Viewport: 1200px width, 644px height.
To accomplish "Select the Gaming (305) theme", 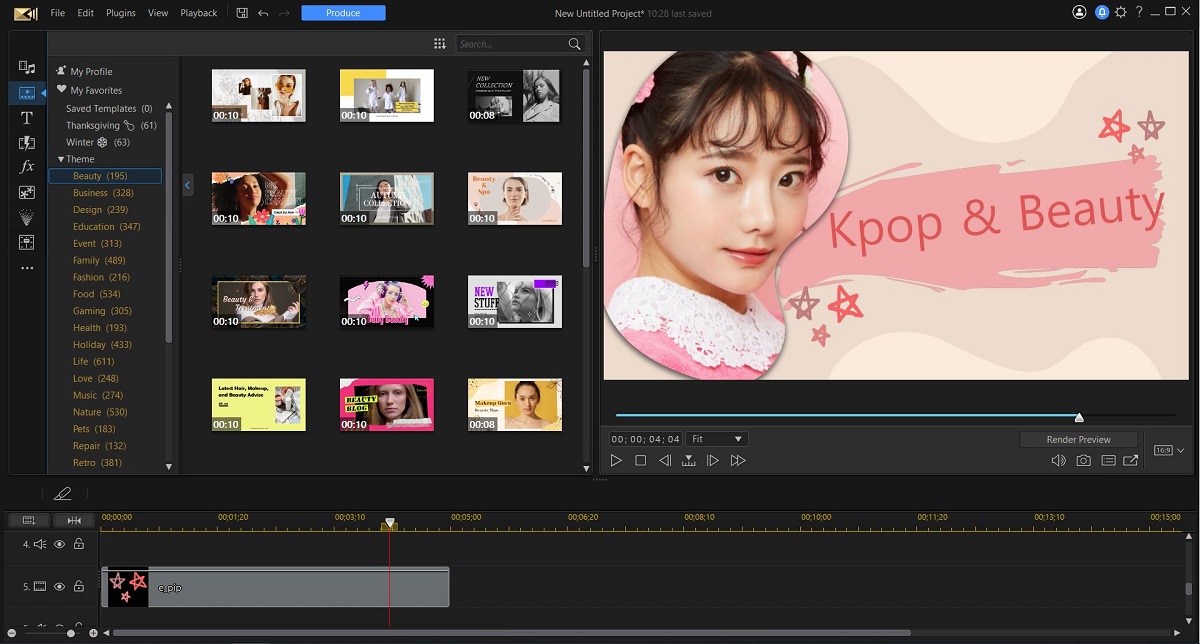I will click(102, 311).
